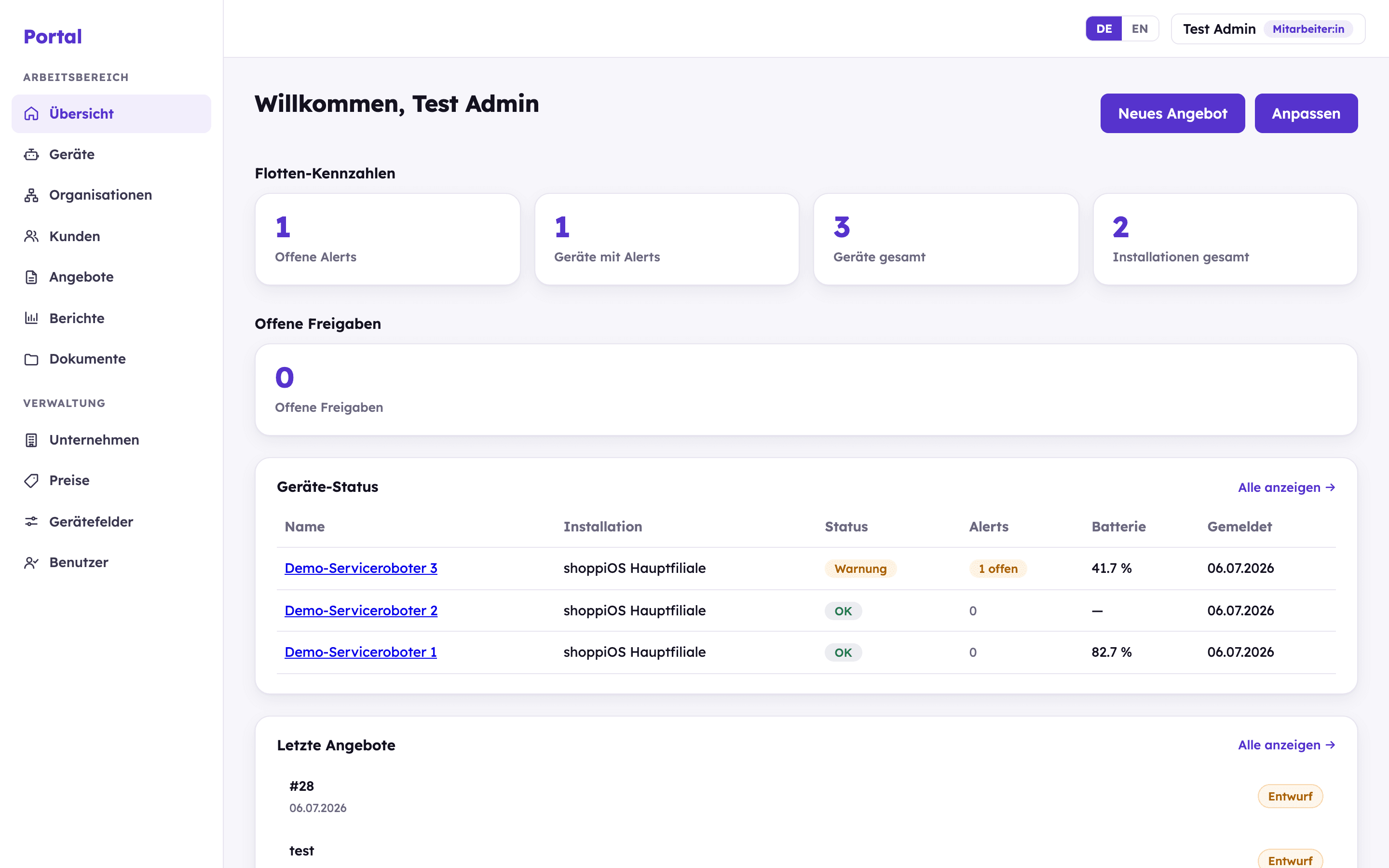Switch language to DE
1389x868 pixels.
pyautogui.click(x=1104, y=29)
